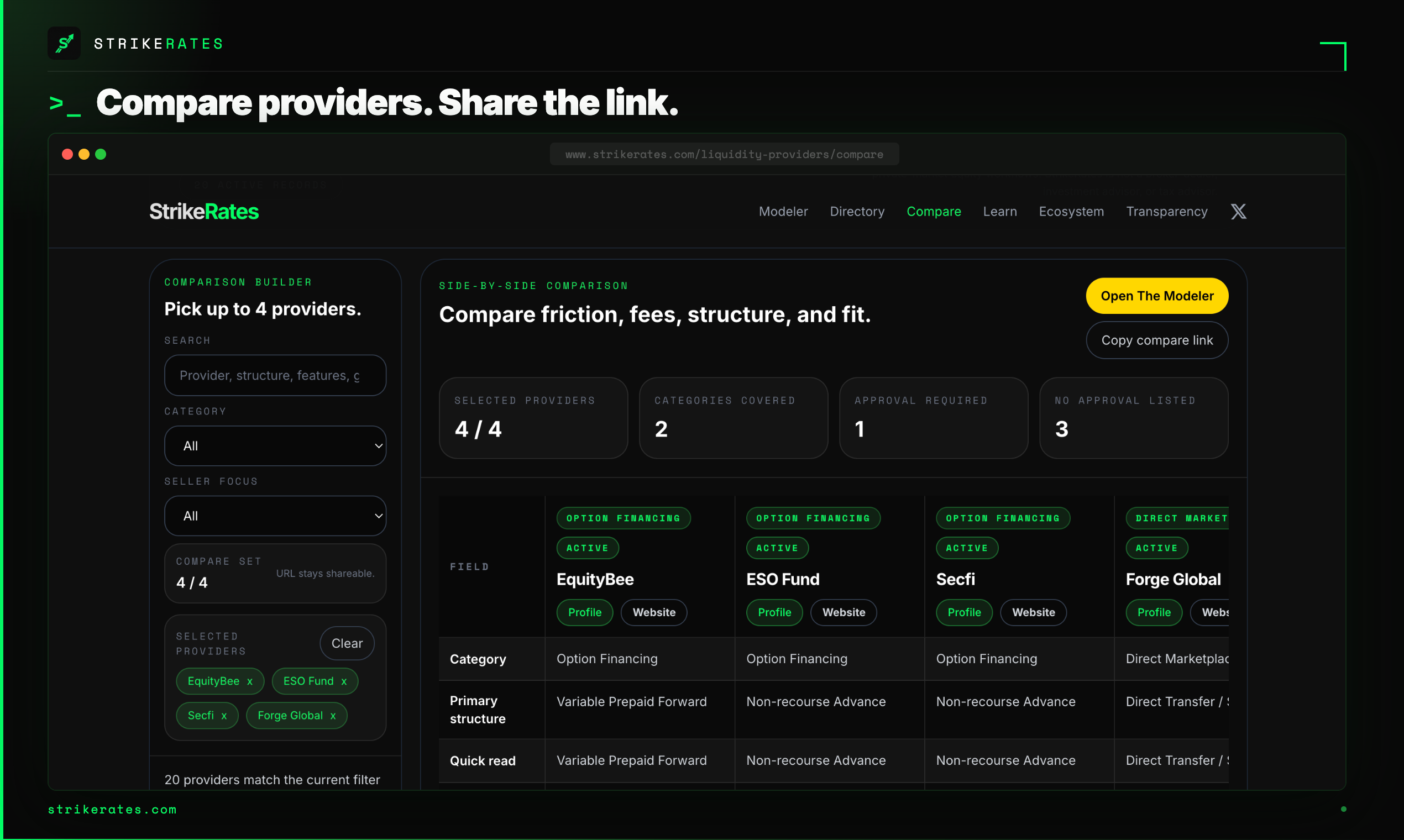Open the Directory nav item
The width and height of the screenshot is (1404, 840).
point(857,212)
